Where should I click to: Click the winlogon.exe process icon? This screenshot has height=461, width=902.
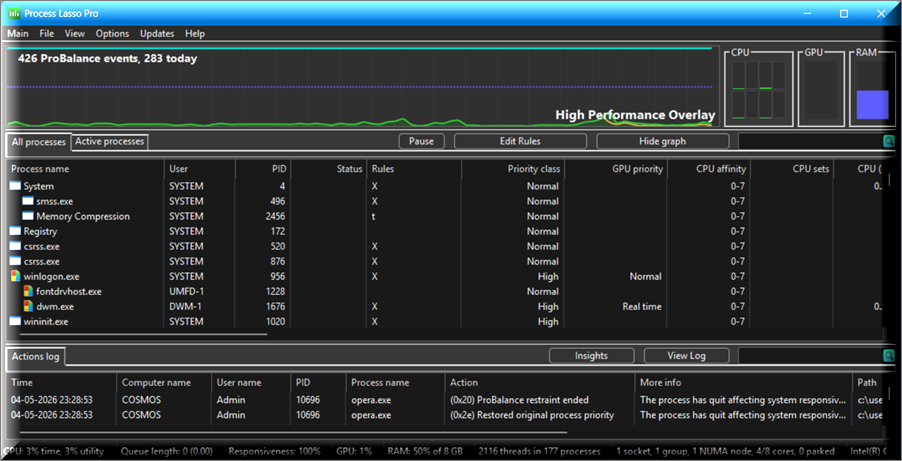coord(16,276)
